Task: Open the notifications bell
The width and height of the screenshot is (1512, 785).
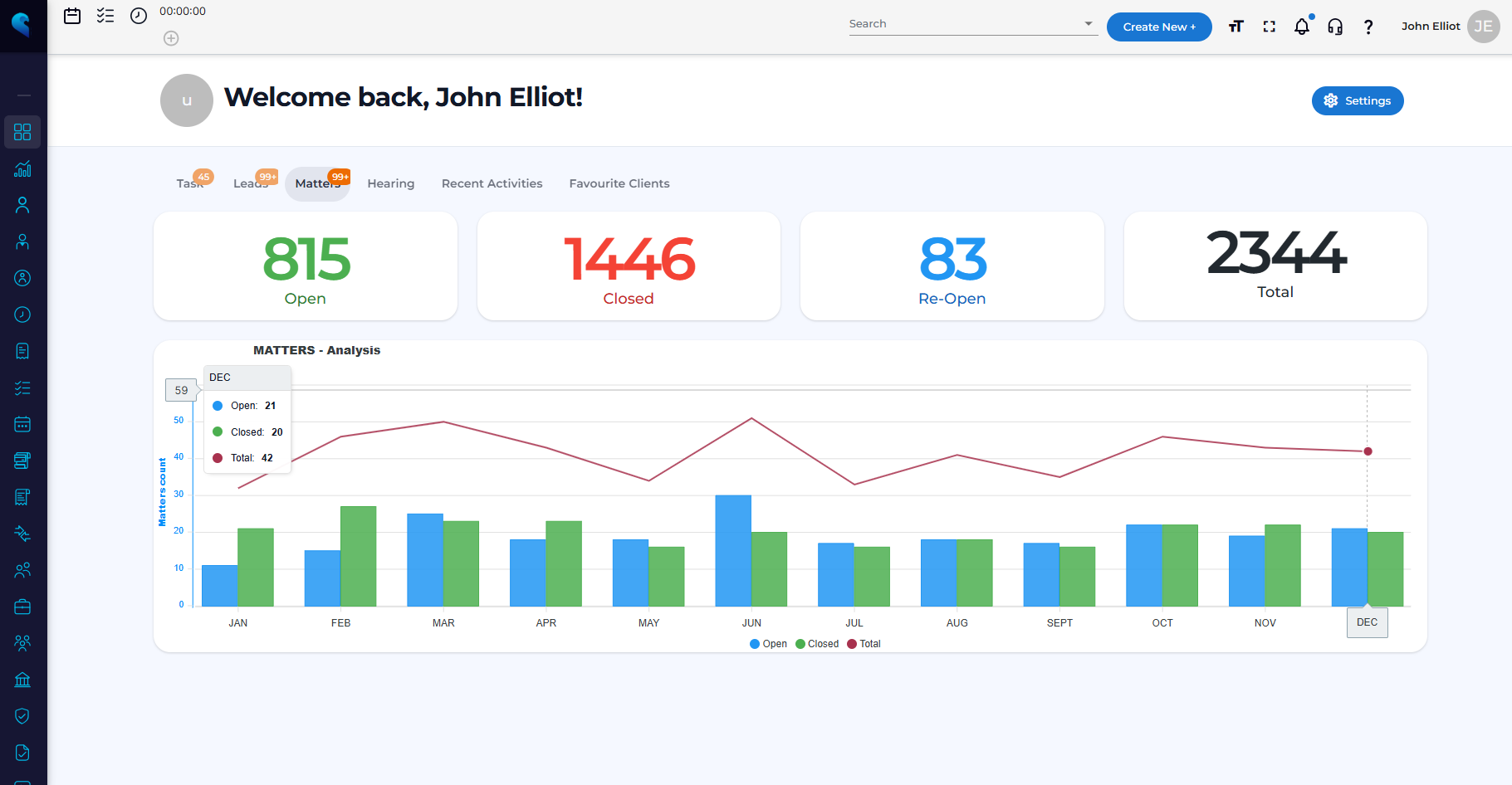Action: coord(1302,27)
